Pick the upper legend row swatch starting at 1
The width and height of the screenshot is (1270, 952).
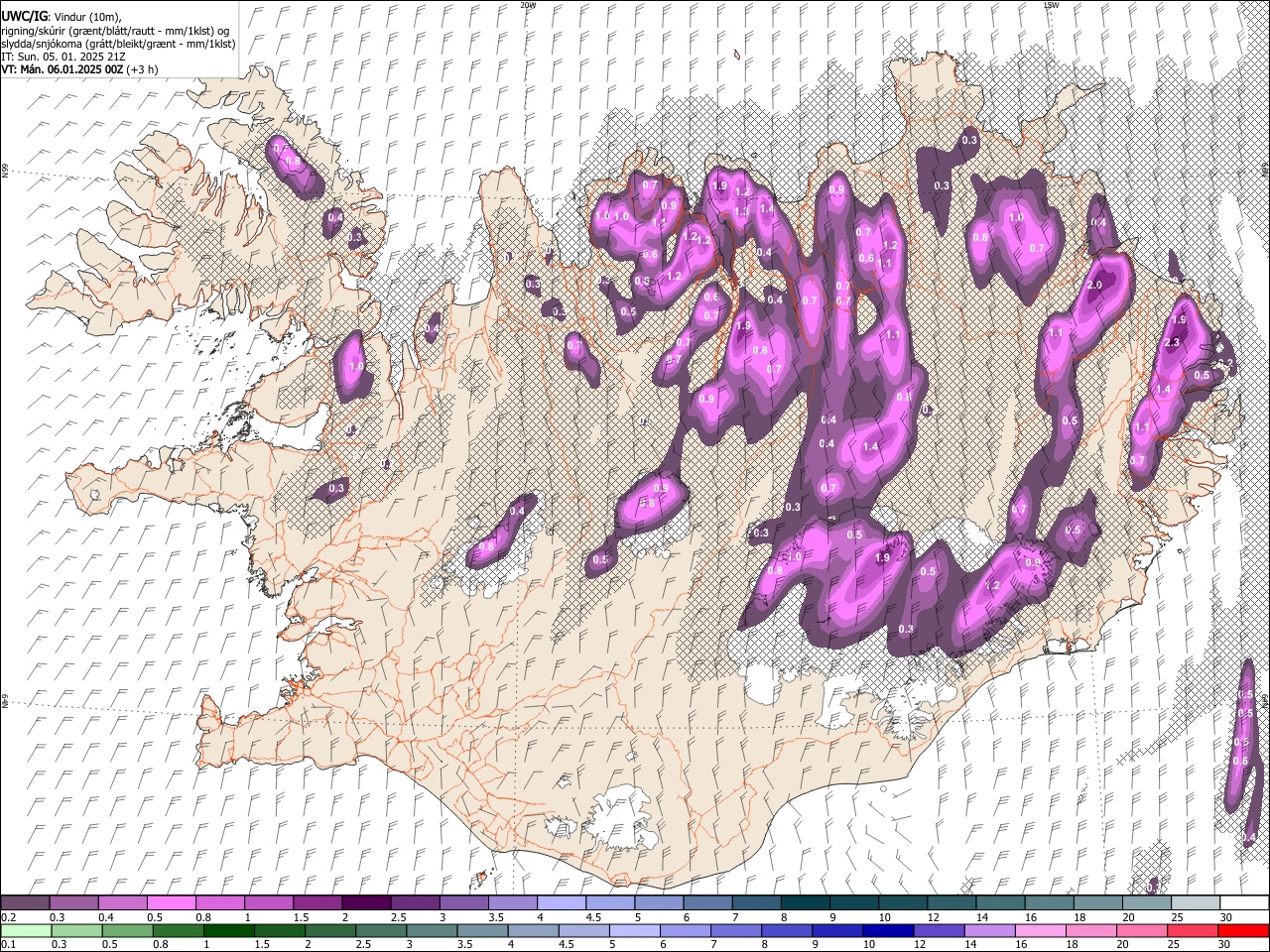tap(268, 903)
